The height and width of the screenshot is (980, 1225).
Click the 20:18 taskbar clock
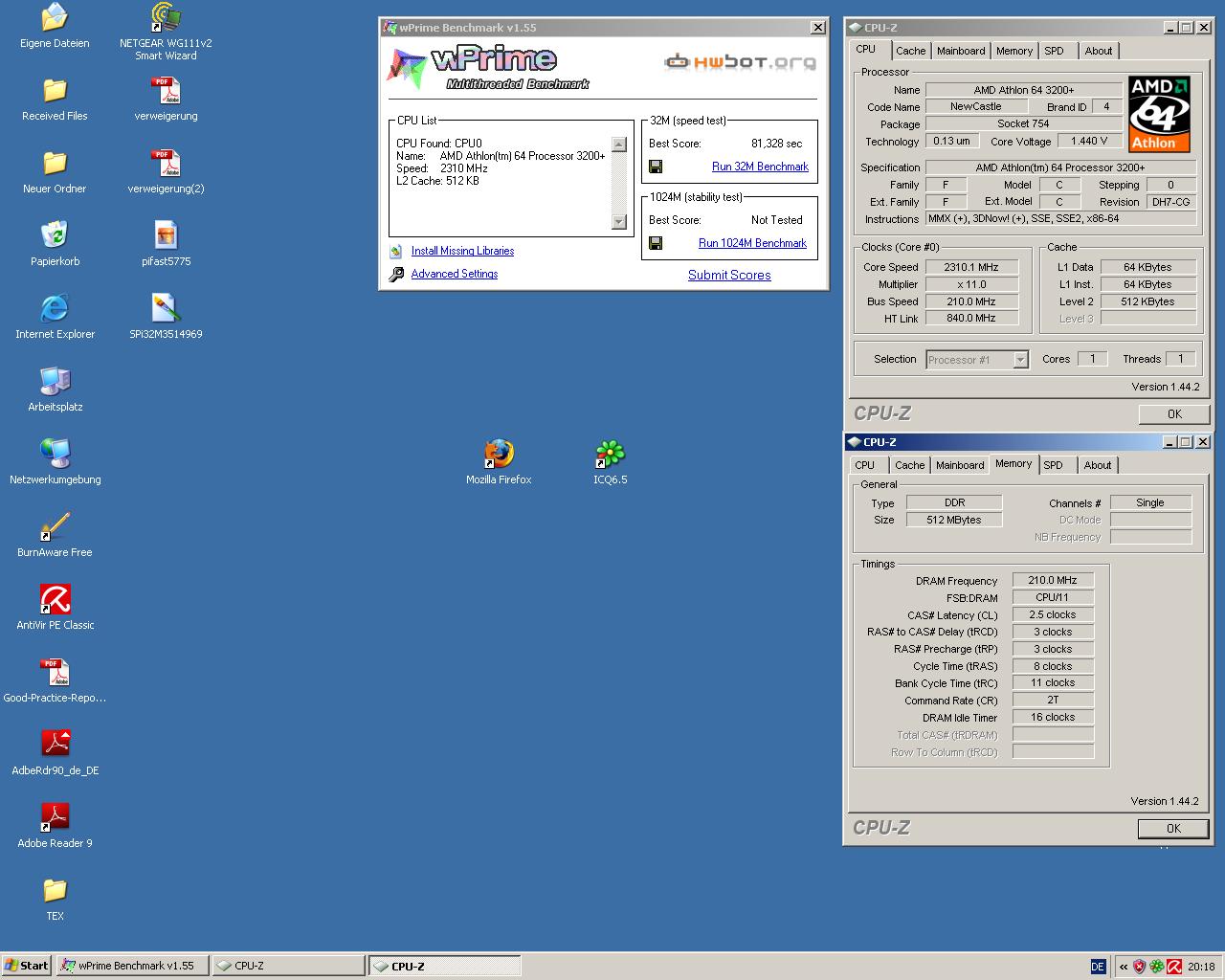pos(1201,967)
